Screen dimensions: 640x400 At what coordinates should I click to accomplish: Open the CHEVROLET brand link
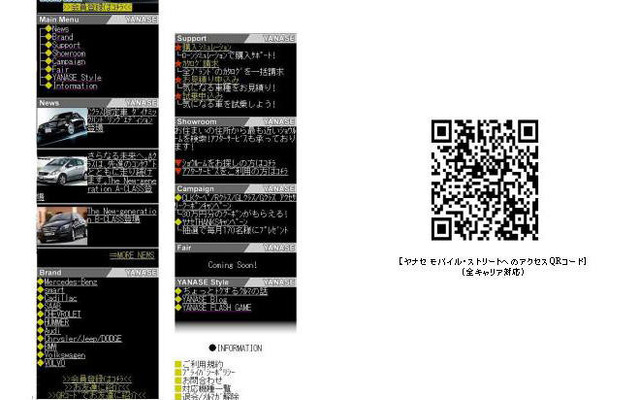click(62, 314)
